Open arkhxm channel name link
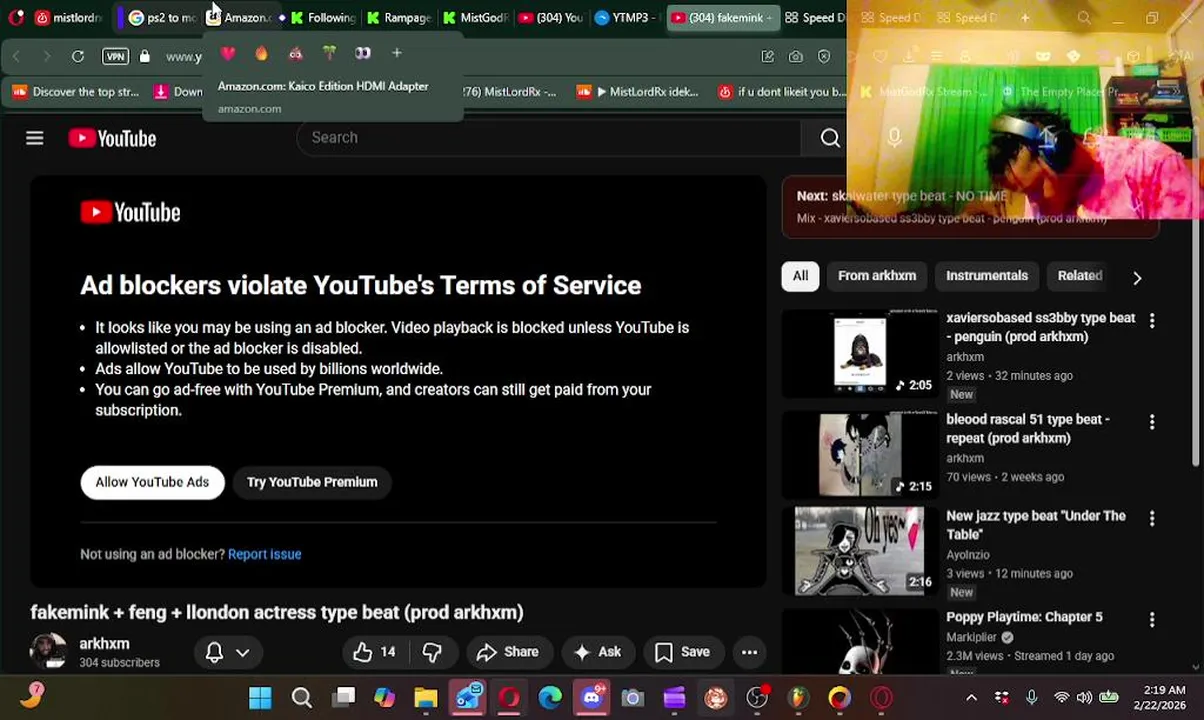Screen dimensions: 1204x720 [104, 644]
